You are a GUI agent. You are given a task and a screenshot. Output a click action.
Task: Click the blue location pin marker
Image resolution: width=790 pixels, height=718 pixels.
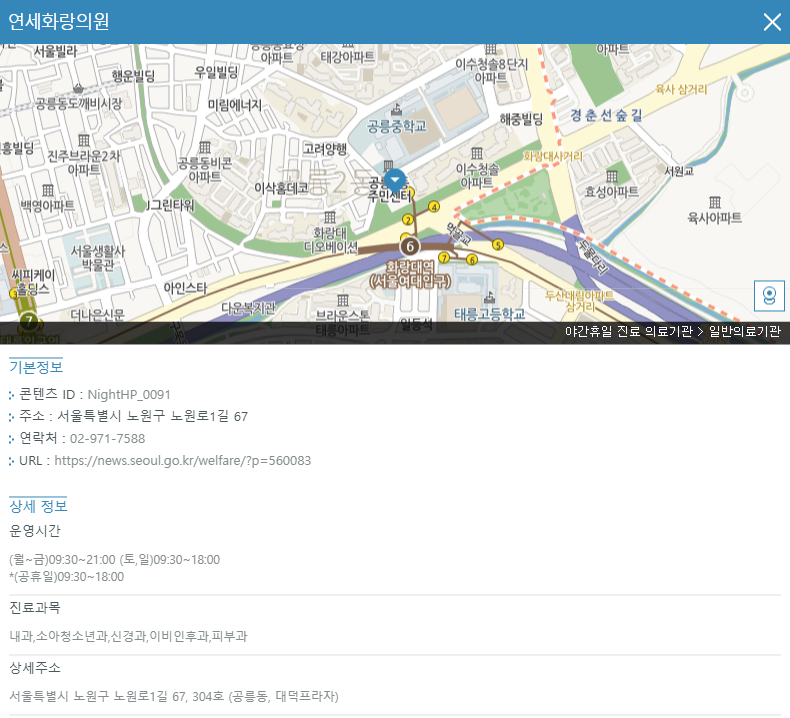click(395, 181)
